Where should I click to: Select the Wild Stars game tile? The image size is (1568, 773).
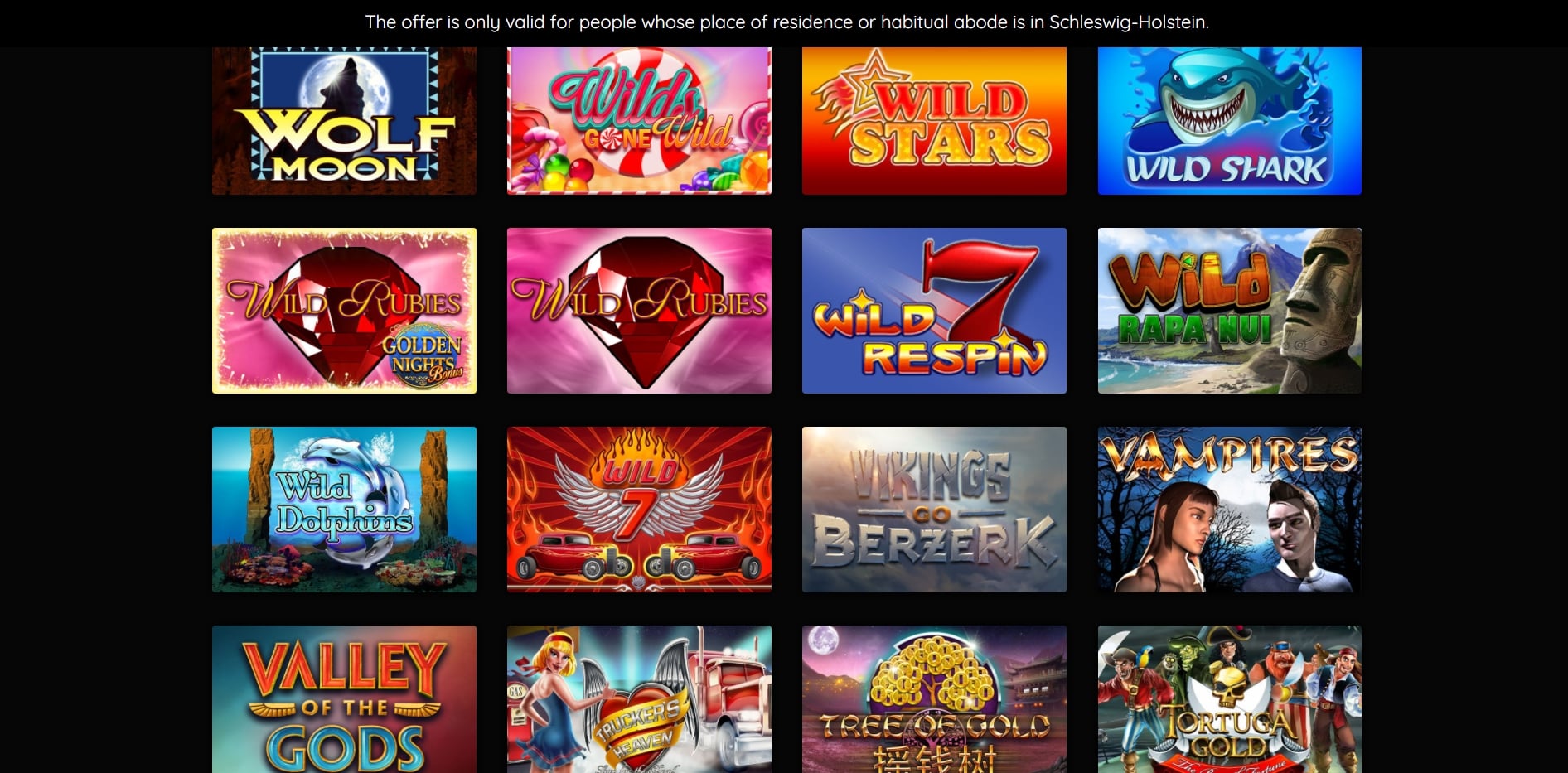coord(934,121)
